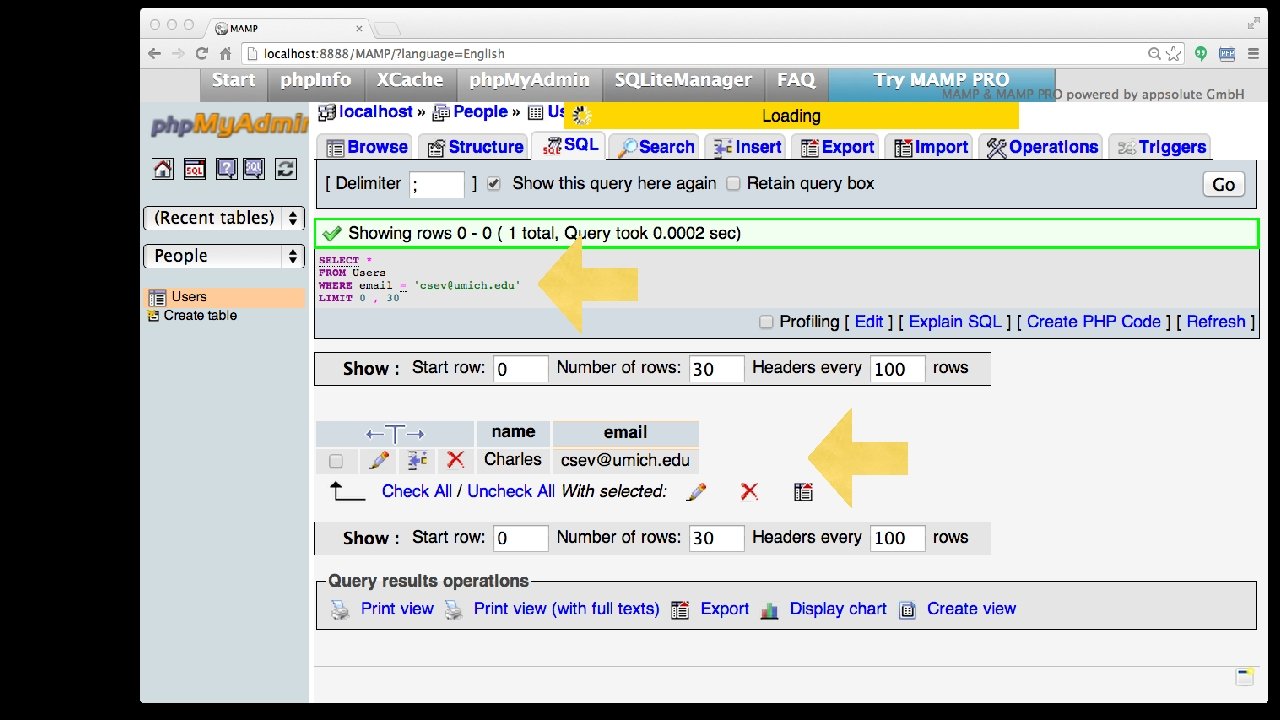Enable the Profiling checkbox

pos(766,322)
